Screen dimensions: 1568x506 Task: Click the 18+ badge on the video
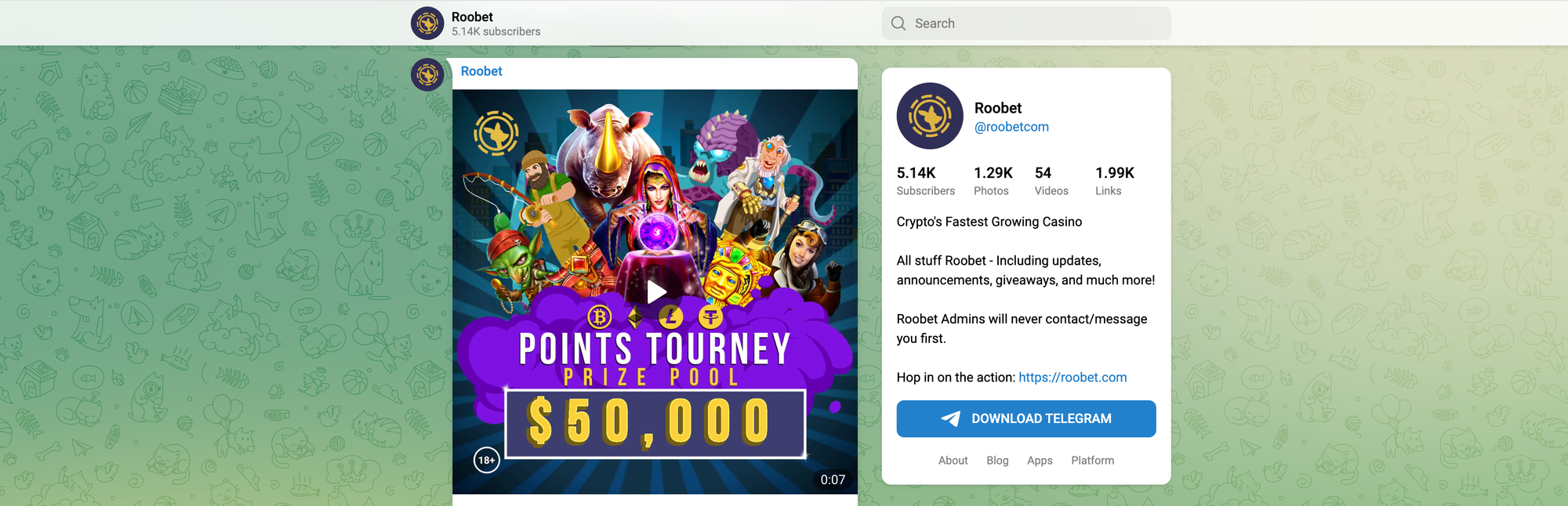click(487, 460)
